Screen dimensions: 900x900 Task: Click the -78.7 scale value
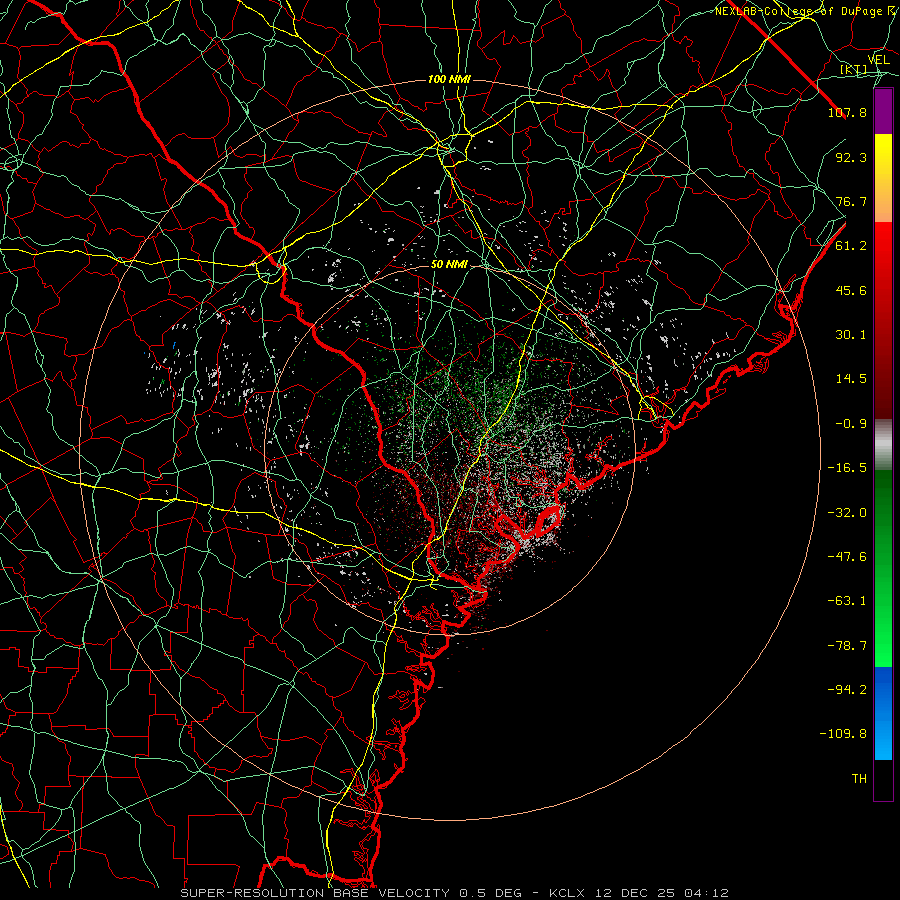847,646
